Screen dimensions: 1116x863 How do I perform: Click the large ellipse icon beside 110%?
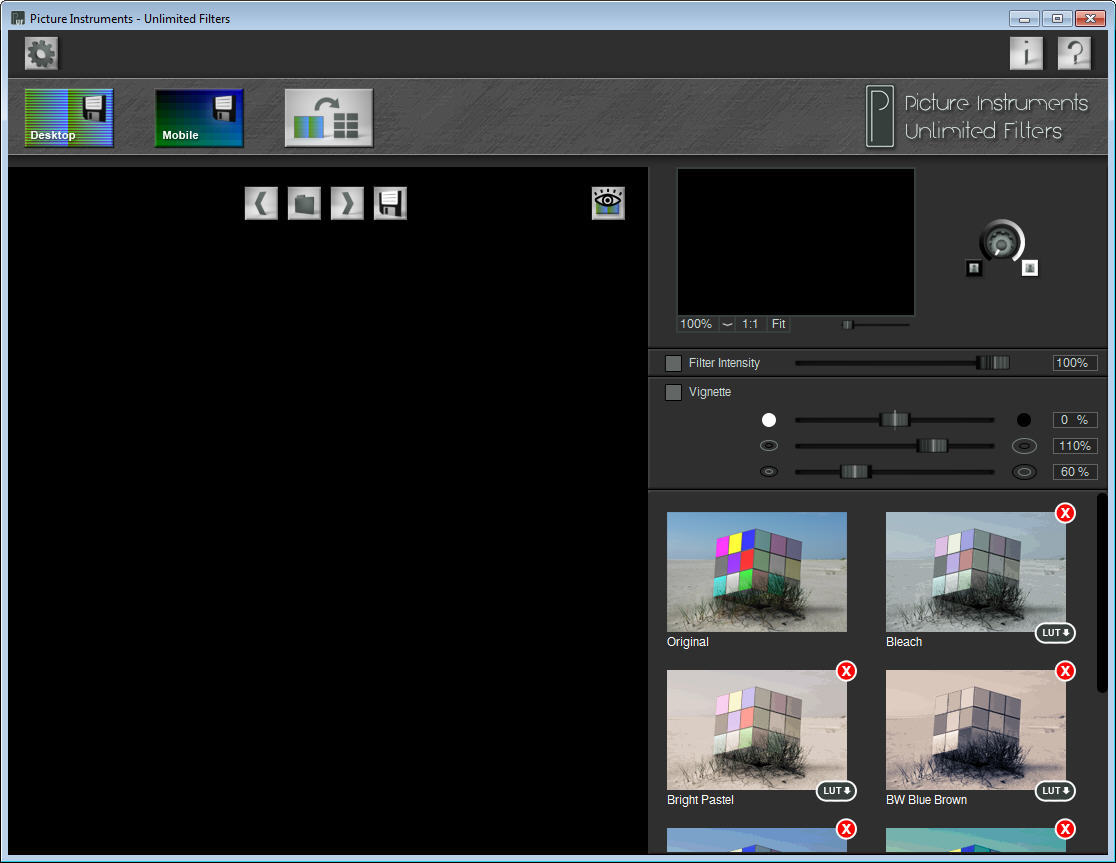pos(1024,446)
